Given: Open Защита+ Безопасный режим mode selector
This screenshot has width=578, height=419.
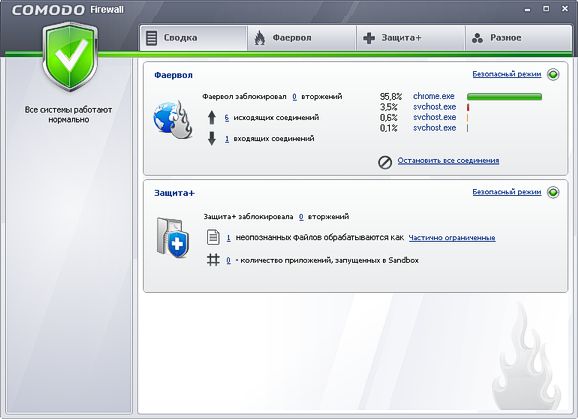Looking at the screenshot, I should [507, 192].
